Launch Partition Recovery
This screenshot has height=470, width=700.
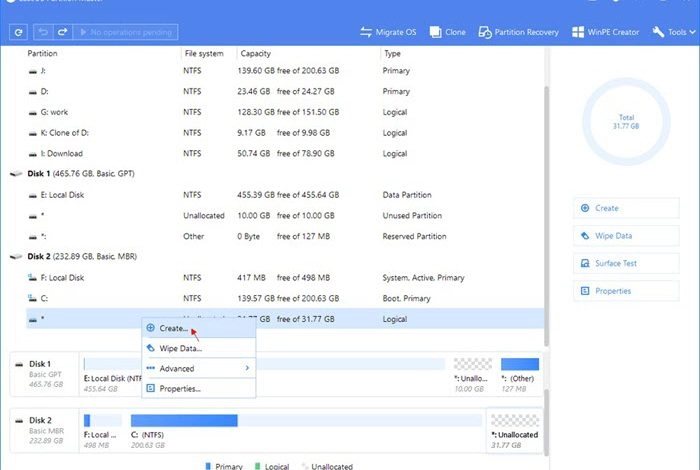point(518,32)
